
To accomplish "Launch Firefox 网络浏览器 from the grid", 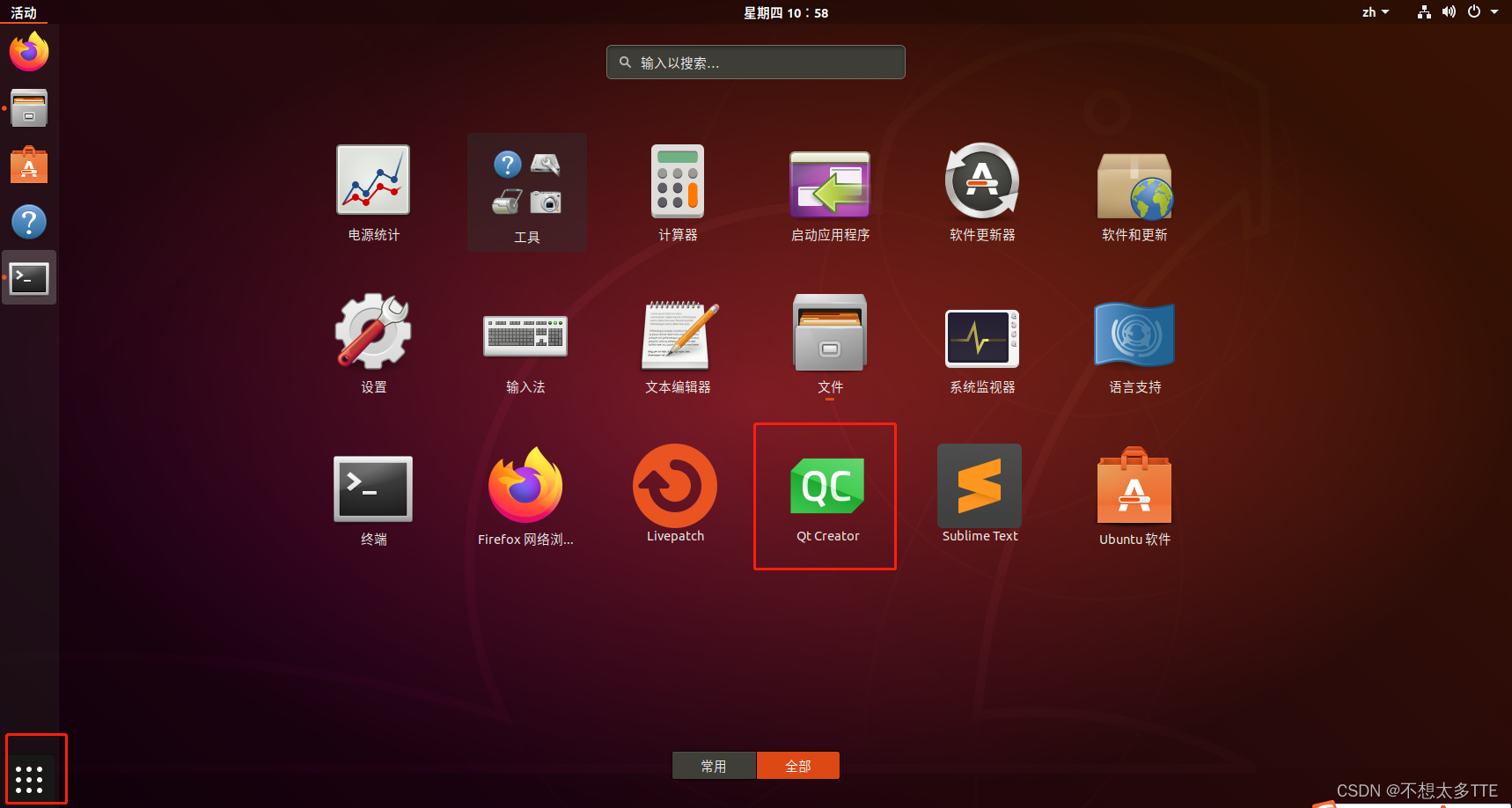I will (x=525, y=486).
